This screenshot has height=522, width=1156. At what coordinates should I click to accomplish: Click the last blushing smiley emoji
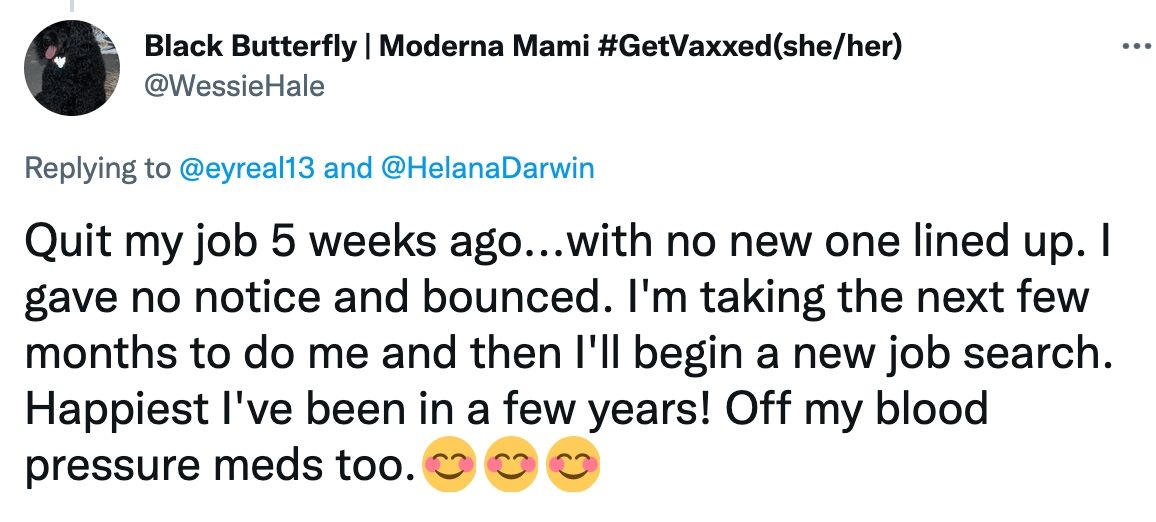click(573, 464)
